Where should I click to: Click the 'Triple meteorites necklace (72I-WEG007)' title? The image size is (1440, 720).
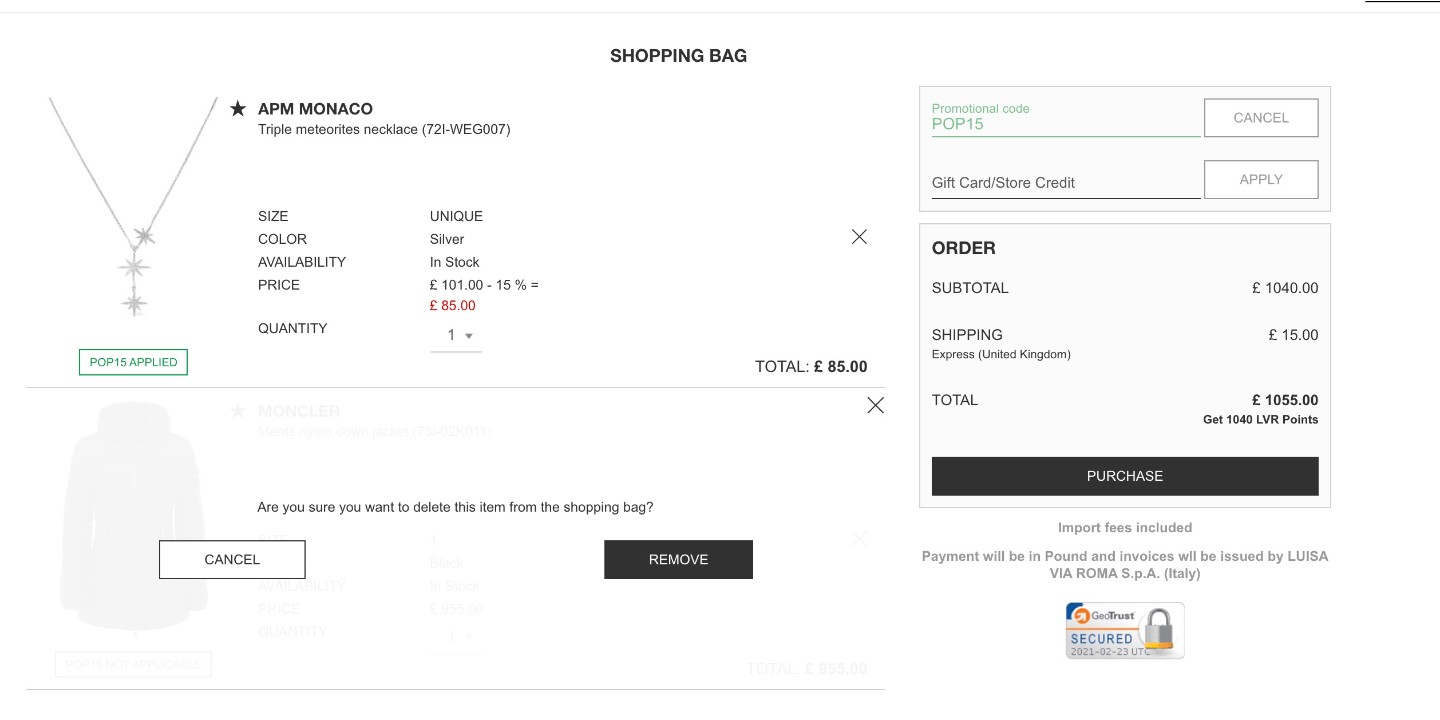click(x=384, y=129)
